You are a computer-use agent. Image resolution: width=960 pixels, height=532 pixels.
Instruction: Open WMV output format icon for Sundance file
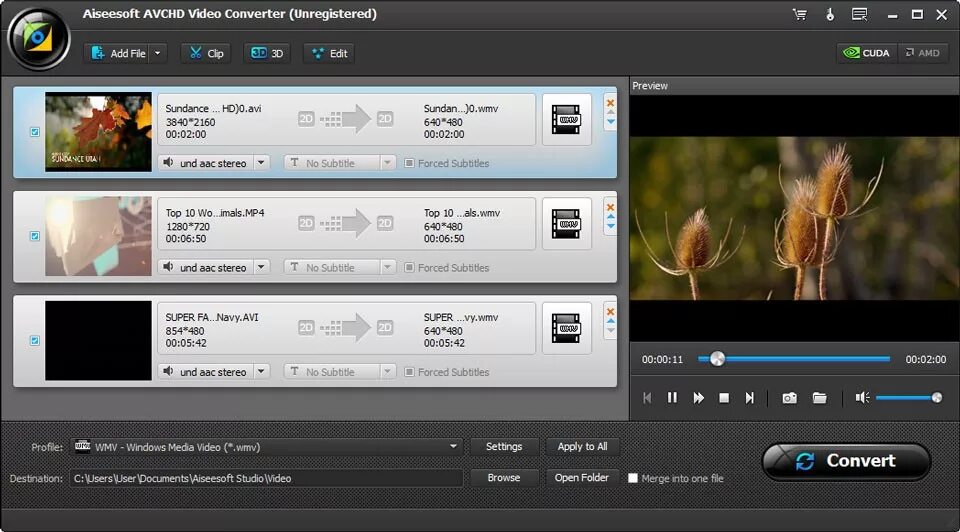[x=566, y=119]
